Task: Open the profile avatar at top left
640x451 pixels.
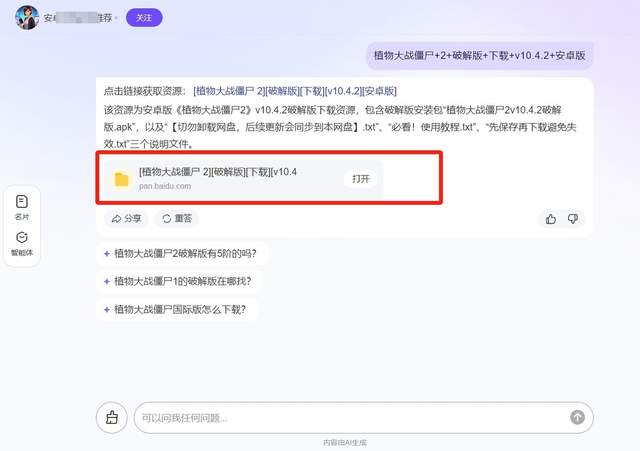Action: coord(27,18)
